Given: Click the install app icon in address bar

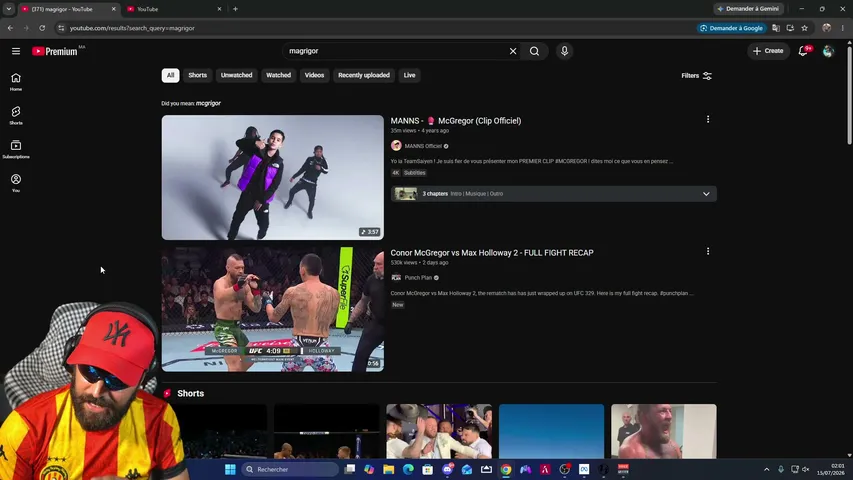Looking at the screenshot, I should click(x=790, y=28).
